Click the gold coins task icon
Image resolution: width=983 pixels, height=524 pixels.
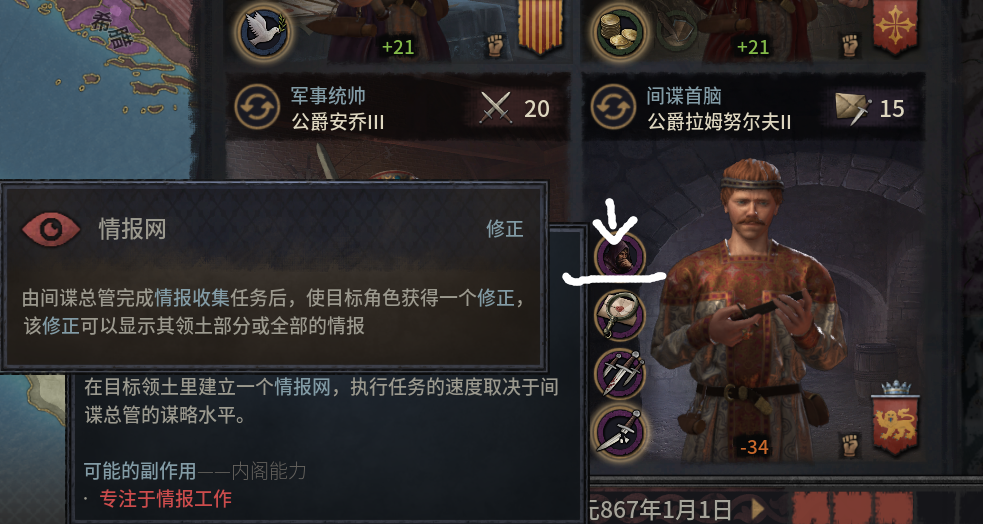coord(621,32)
